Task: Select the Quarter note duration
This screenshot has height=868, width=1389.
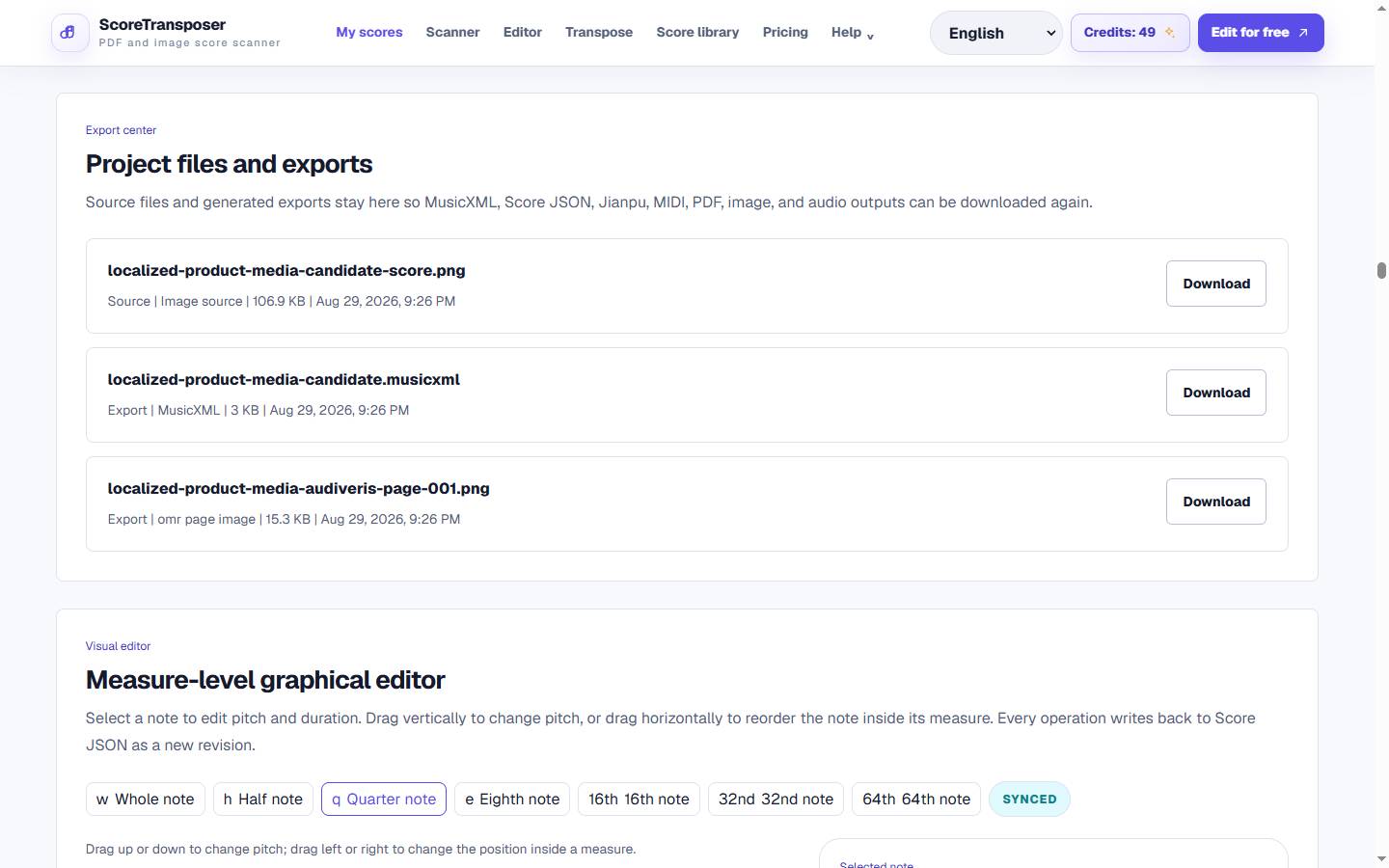Action: click(x=383, y=799)
